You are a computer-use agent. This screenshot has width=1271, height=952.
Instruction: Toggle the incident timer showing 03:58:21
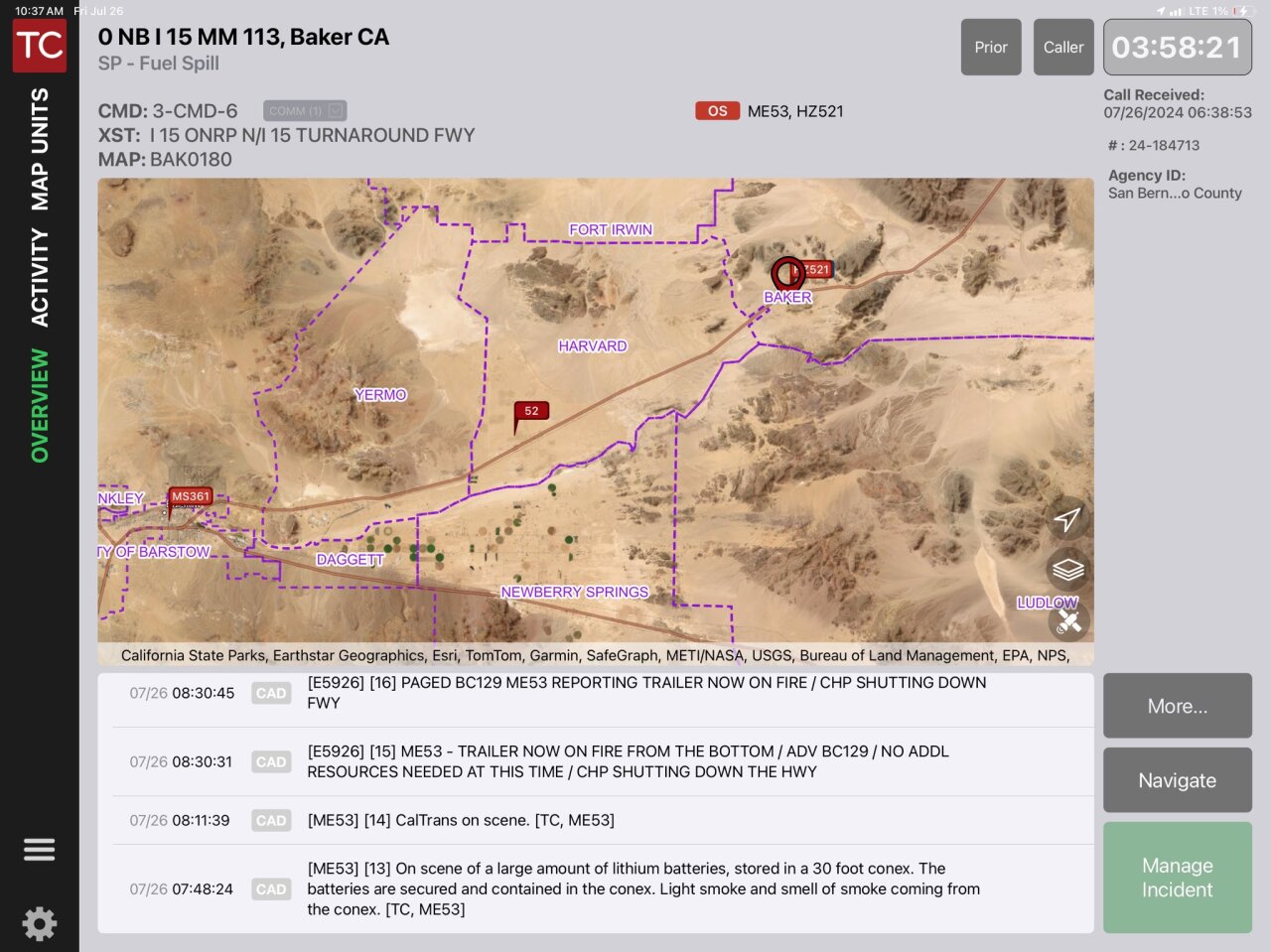1178,47
